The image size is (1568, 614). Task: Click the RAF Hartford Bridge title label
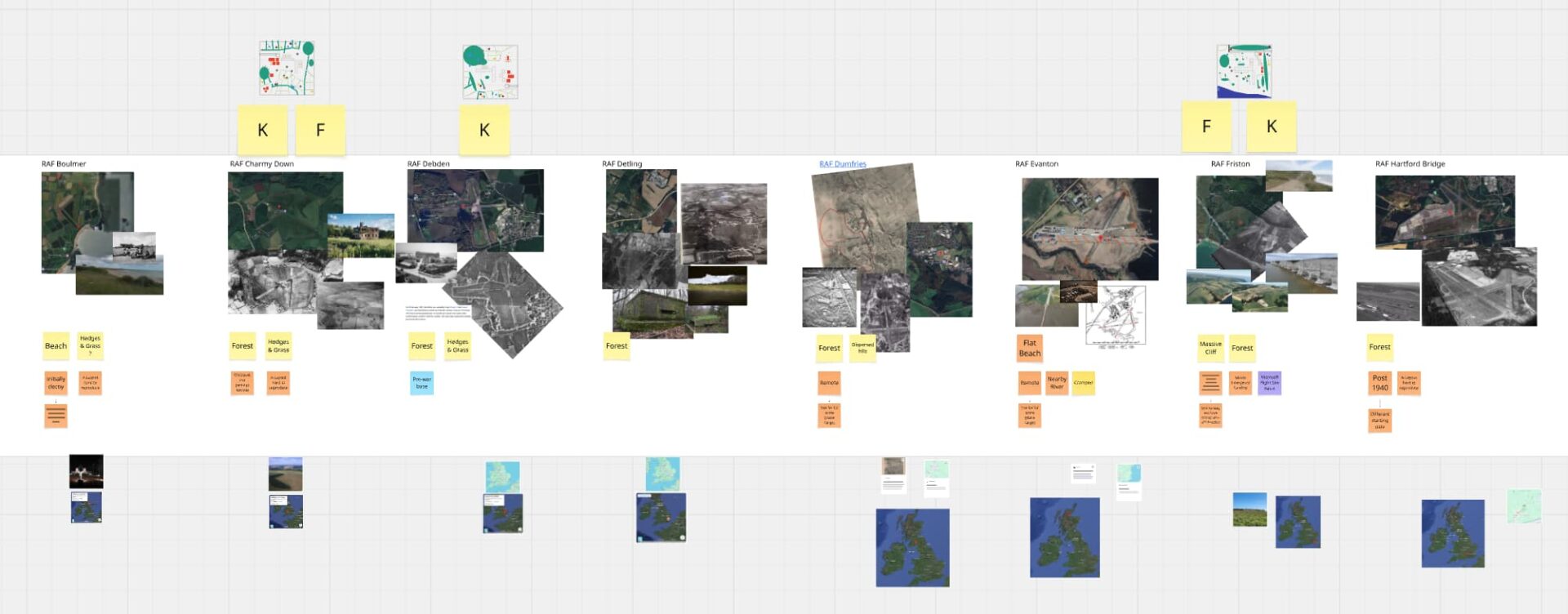pyautogui.click(x=1410, y=164)
